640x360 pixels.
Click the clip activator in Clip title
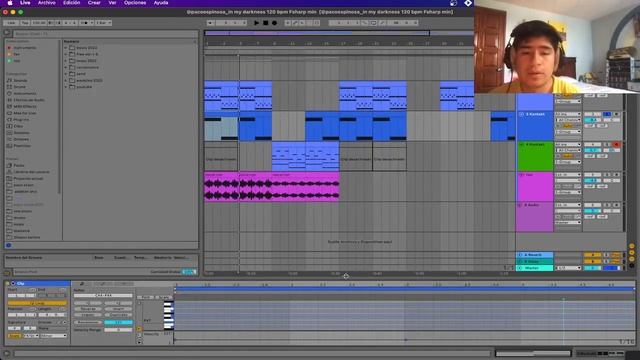click(13, 283)
